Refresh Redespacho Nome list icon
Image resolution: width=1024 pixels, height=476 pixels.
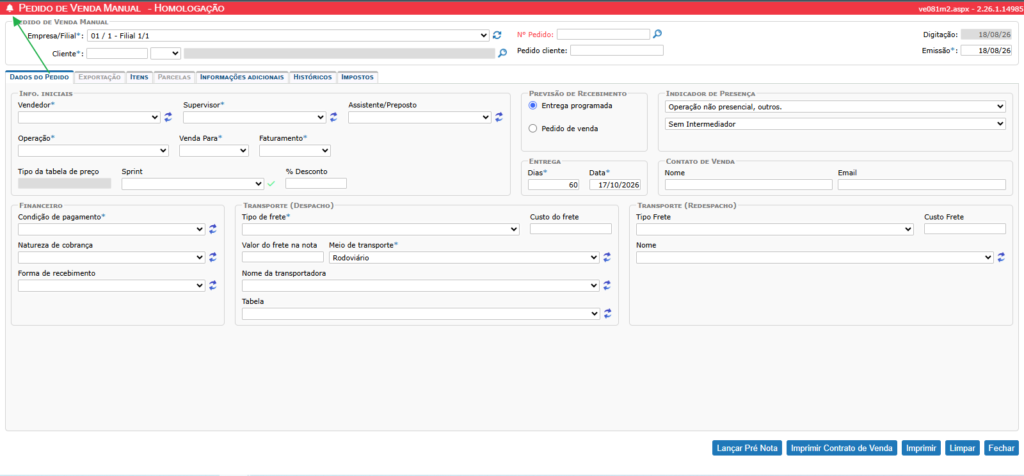[x=1001, y=257]
